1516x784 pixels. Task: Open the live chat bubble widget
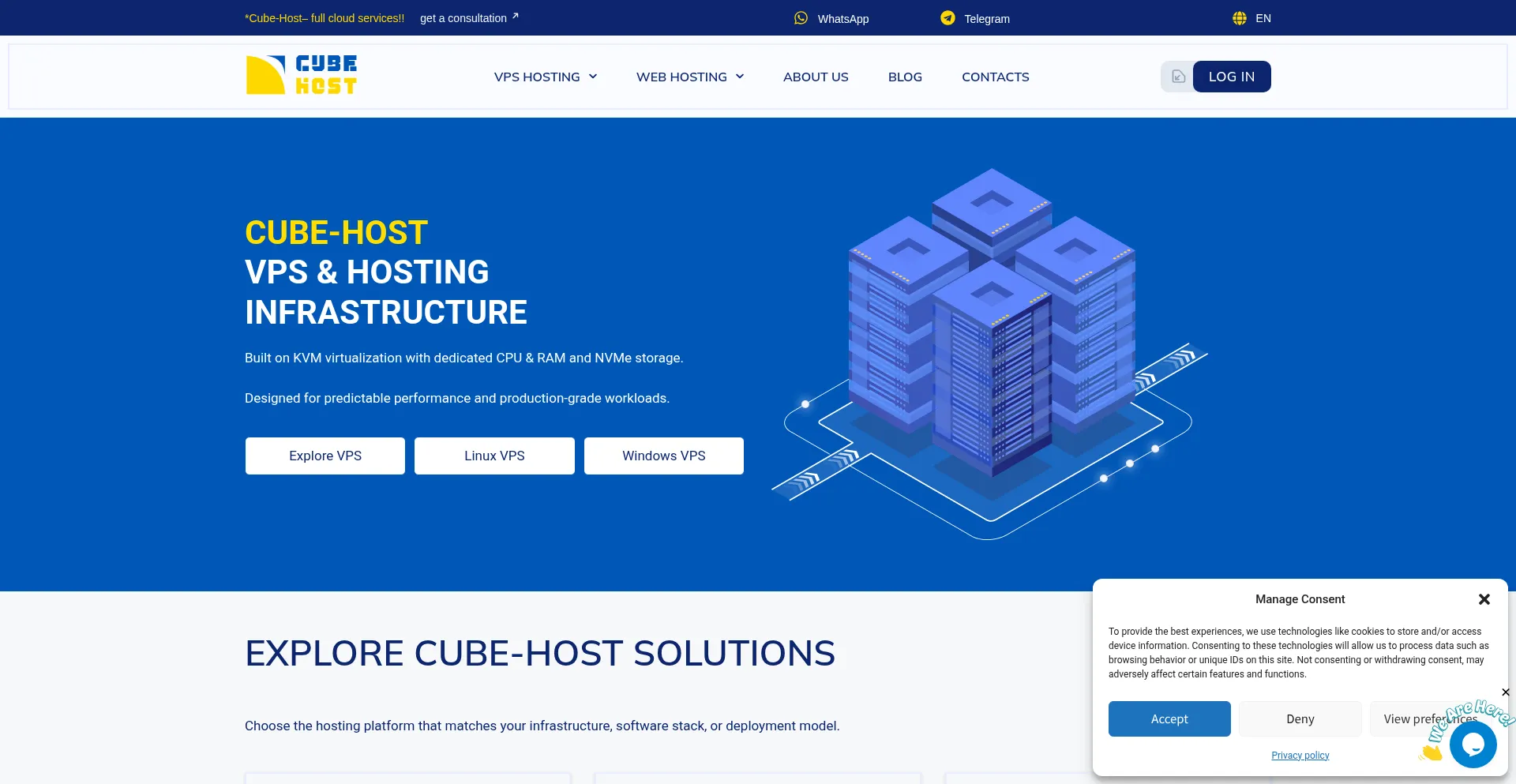point(1473,744)
